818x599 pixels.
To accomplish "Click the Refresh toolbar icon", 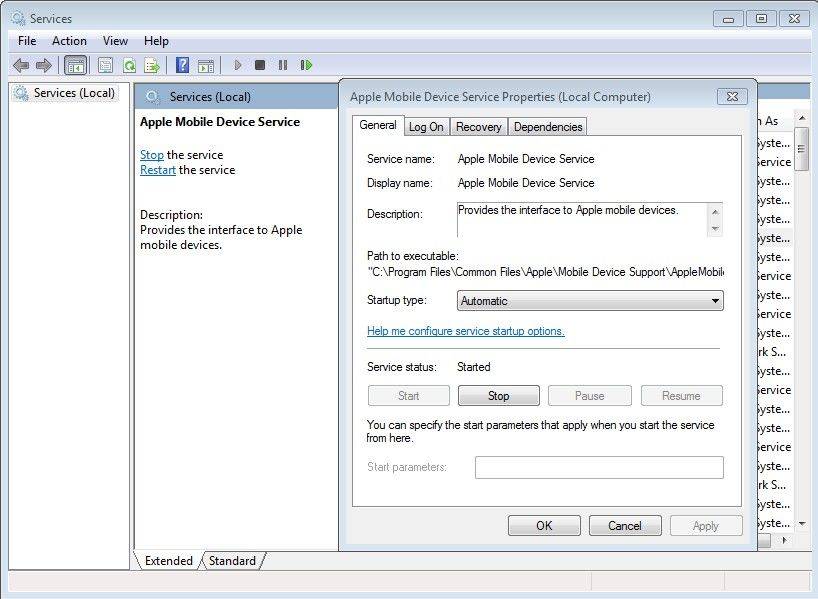I will pos(129,66).
